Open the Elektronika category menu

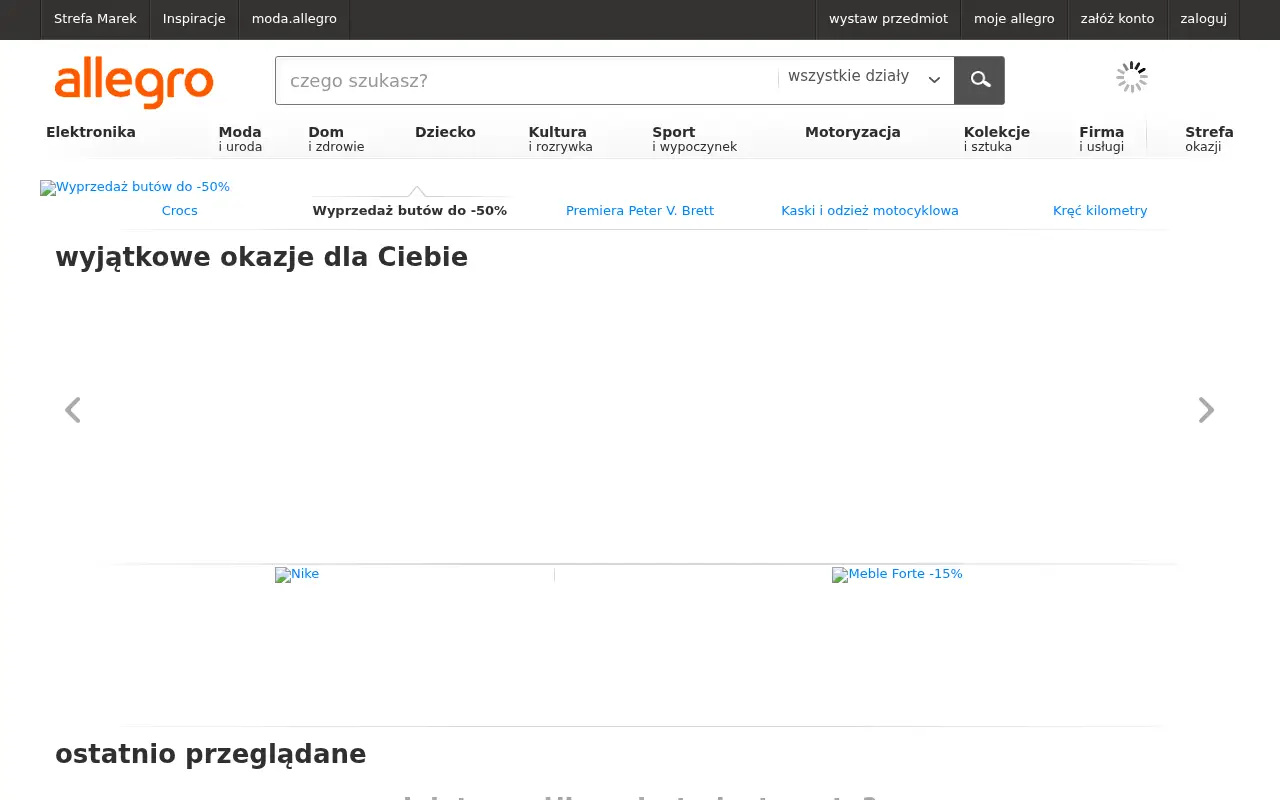pos(91,132)
